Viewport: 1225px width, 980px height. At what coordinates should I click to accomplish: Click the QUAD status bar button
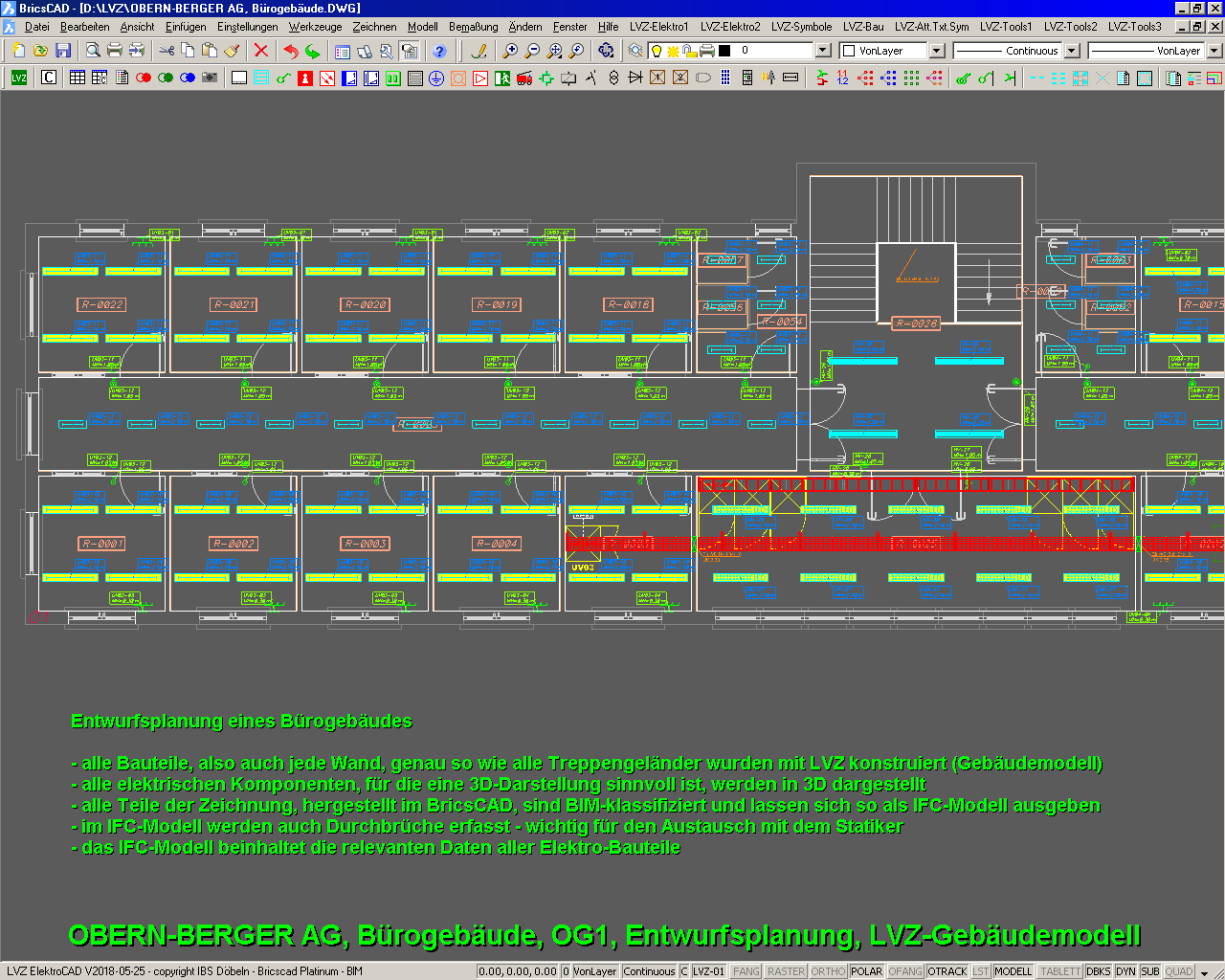[1179, 971]
